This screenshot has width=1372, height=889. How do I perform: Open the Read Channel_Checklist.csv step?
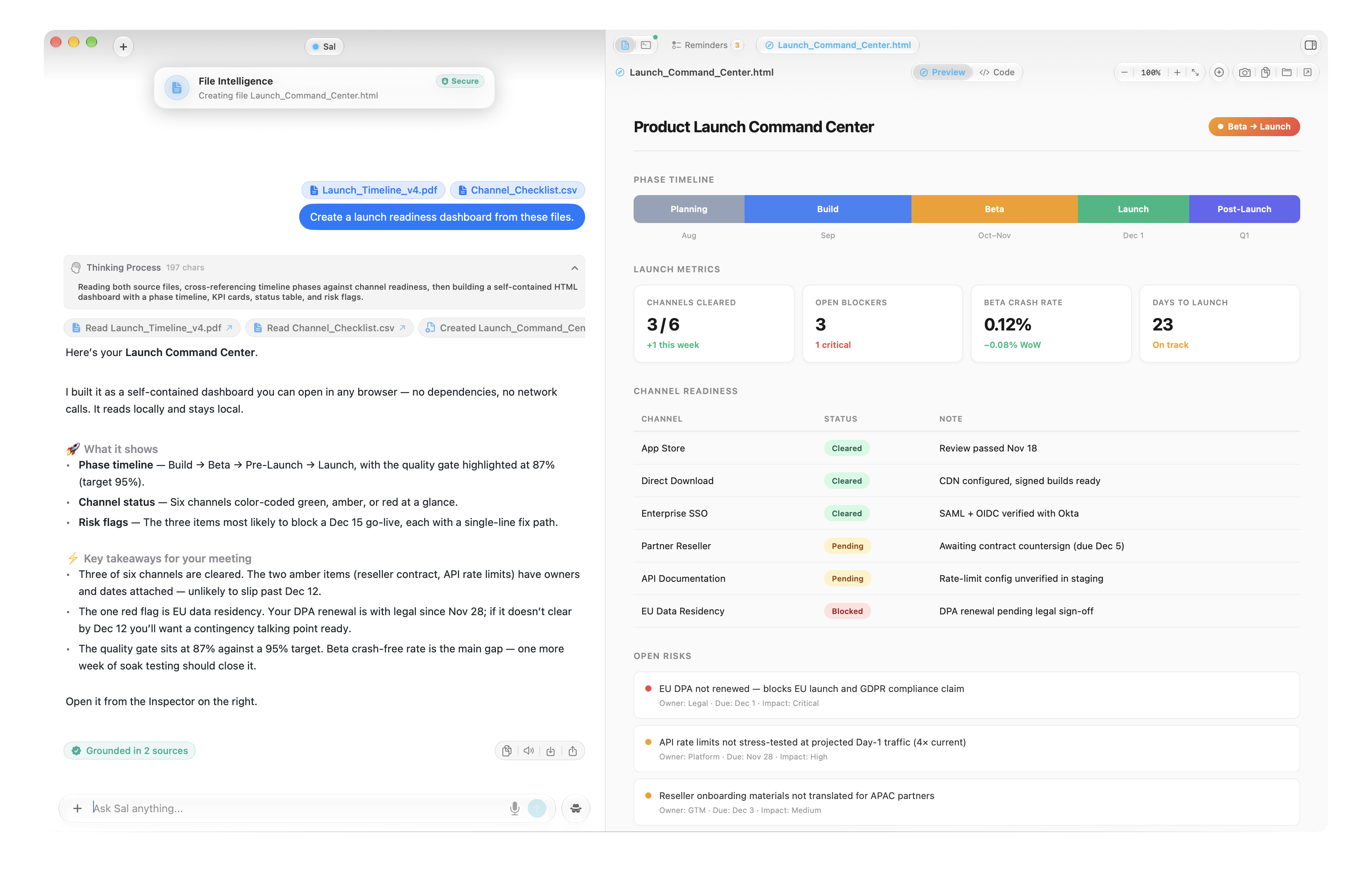coord(329,328)
